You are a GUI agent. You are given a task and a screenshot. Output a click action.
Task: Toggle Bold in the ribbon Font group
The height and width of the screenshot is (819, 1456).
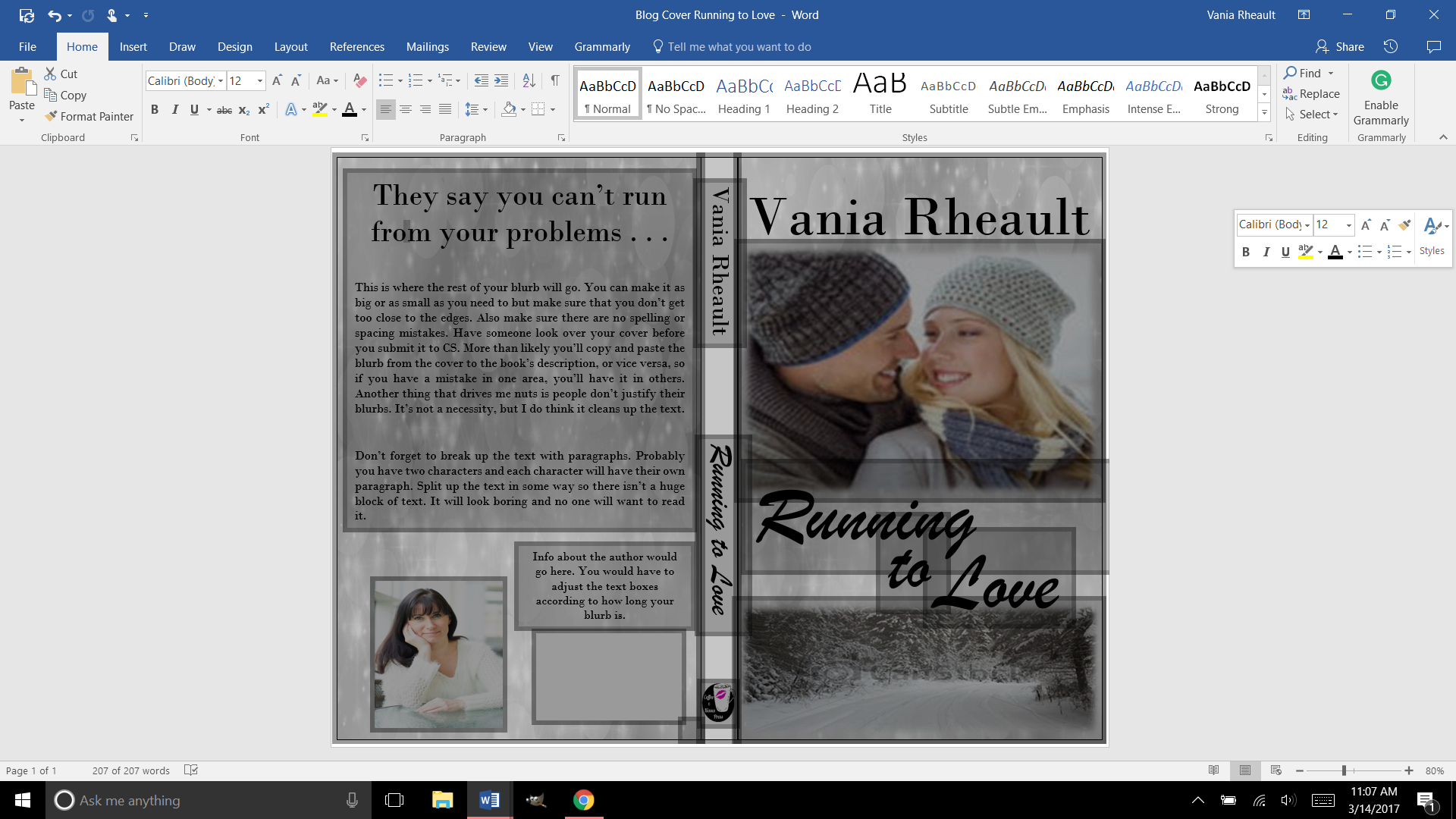(x=155, y=110)
